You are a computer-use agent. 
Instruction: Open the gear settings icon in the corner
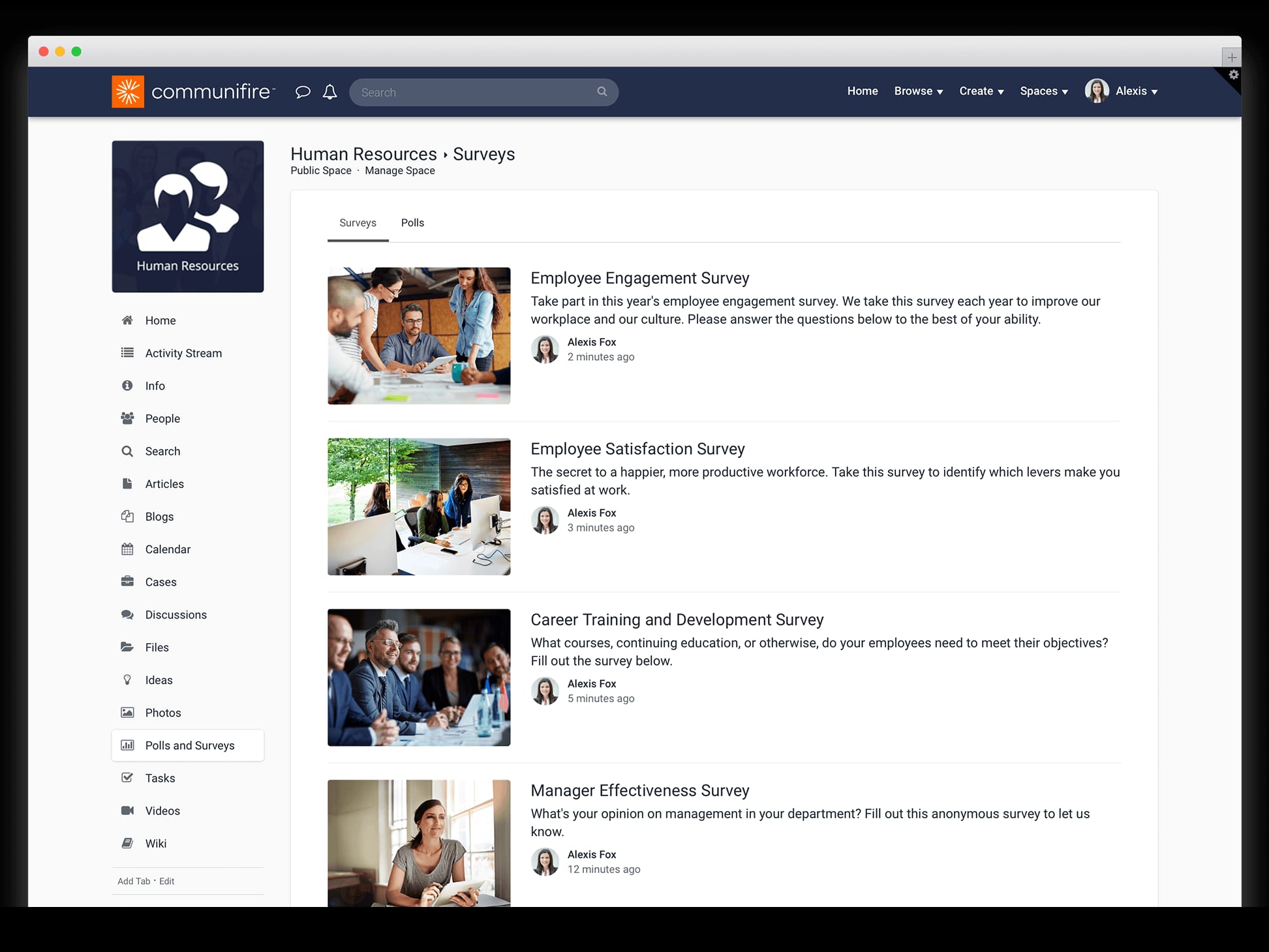(x=1233, y=75)
